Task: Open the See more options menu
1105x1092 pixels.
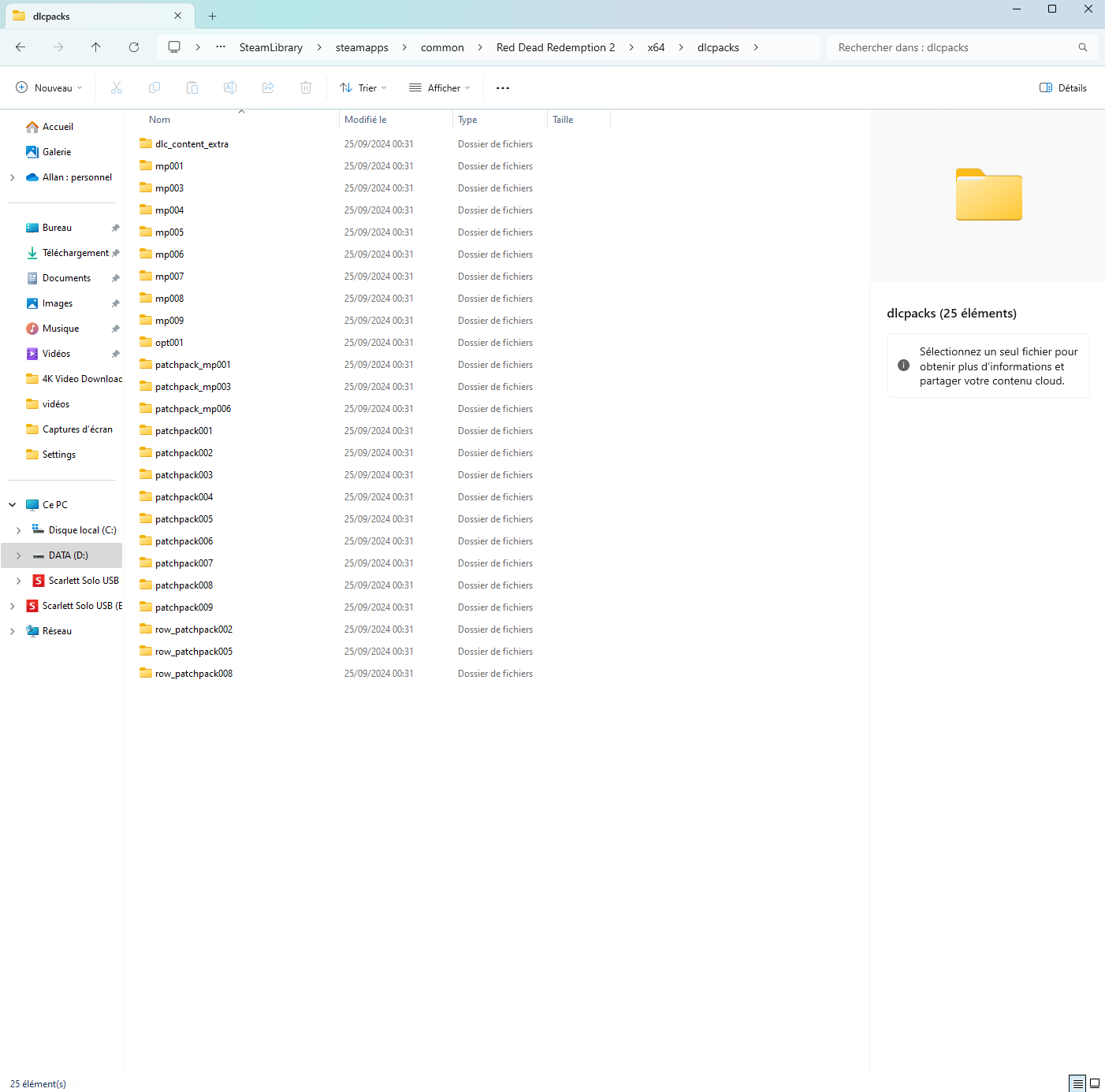Action: (x=503, y=87)
